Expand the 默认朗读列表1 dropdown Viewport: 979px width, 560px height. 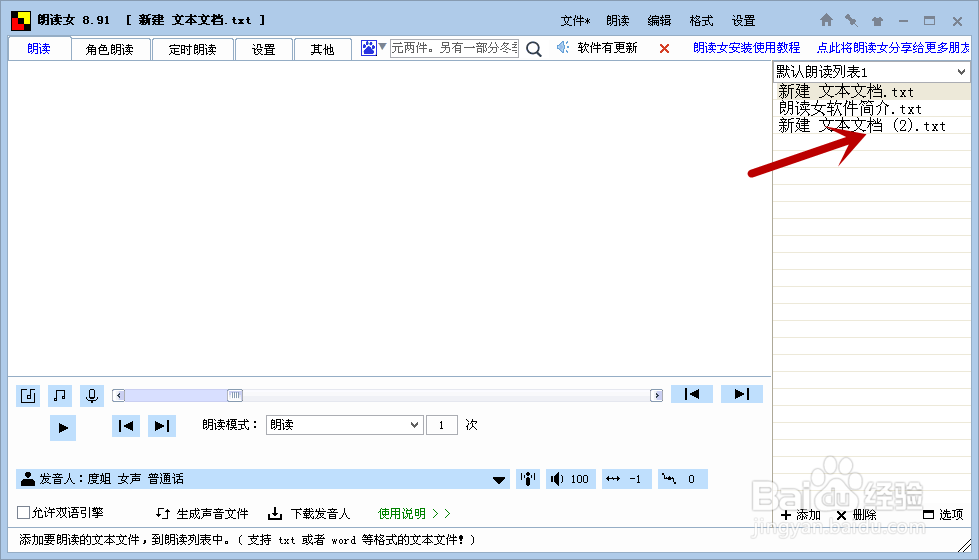coord(961,72)
